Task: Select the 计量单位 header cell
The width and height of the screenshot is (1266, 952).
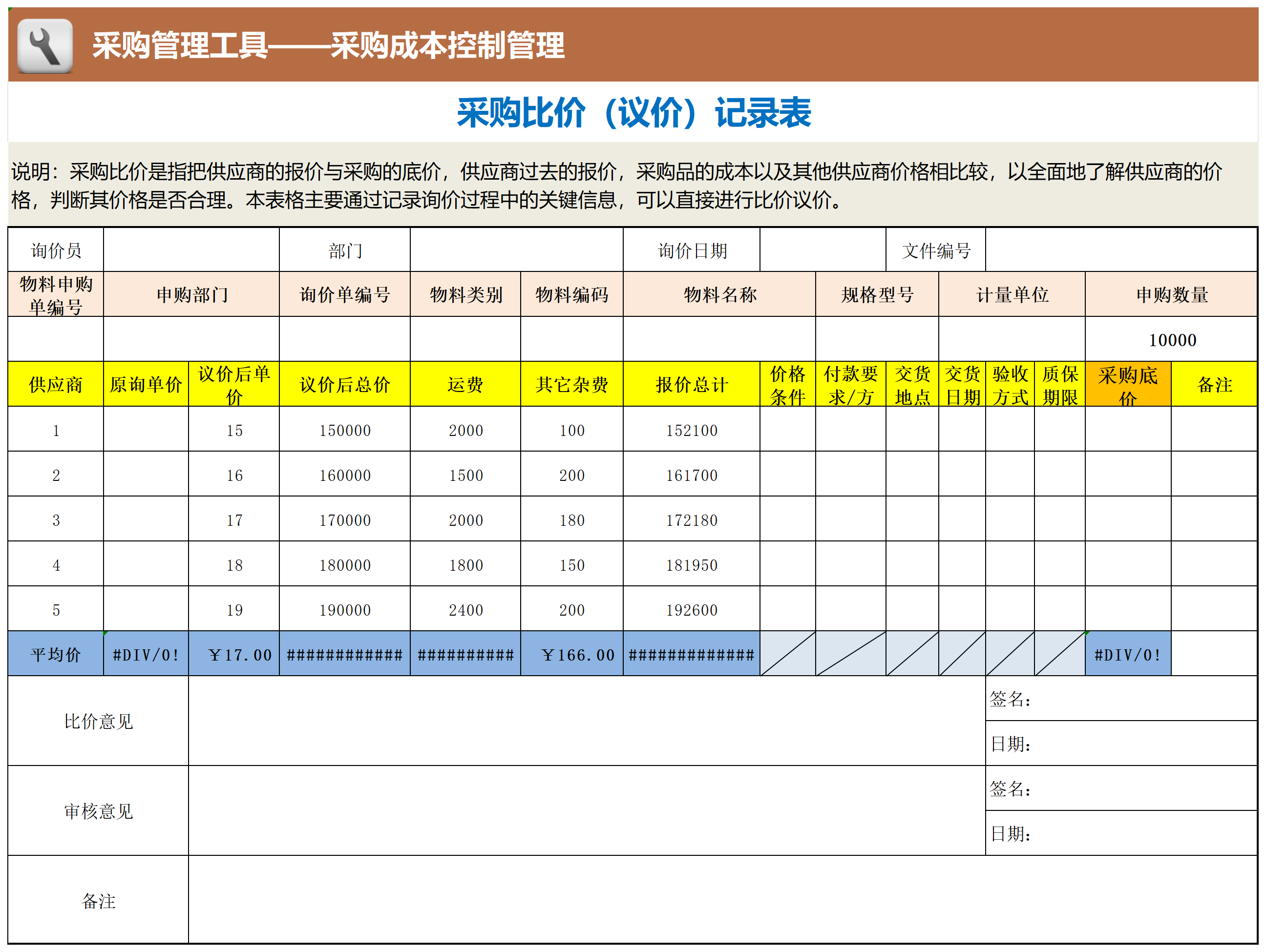Action: [x=1012, y=295]
